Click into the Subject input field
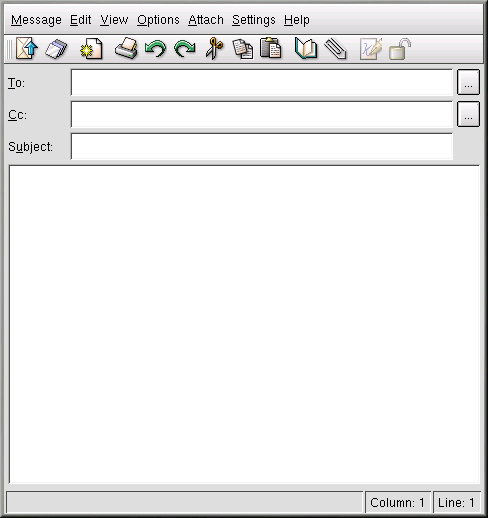 (262, 146)
